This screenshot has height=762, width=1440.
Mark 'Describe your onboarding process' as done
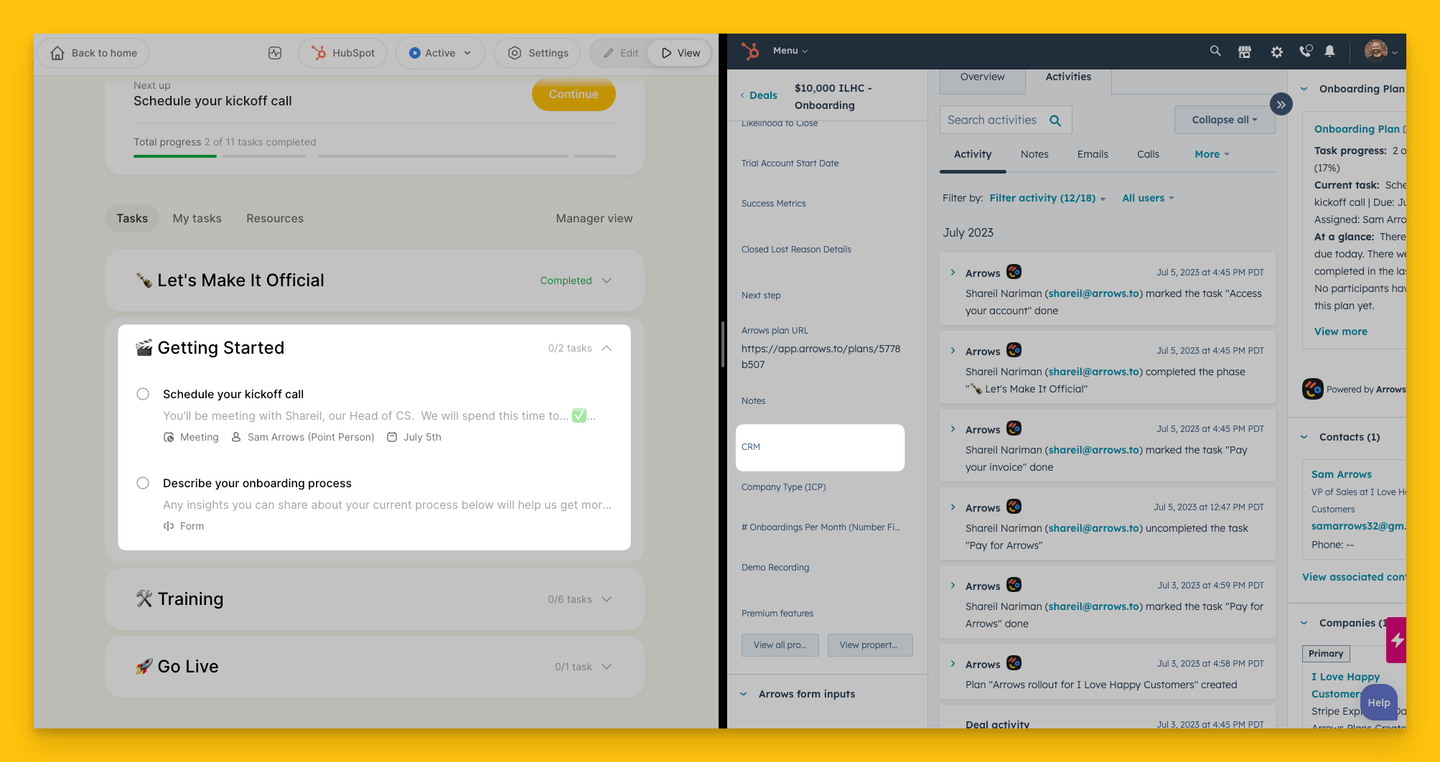(143, 483)
